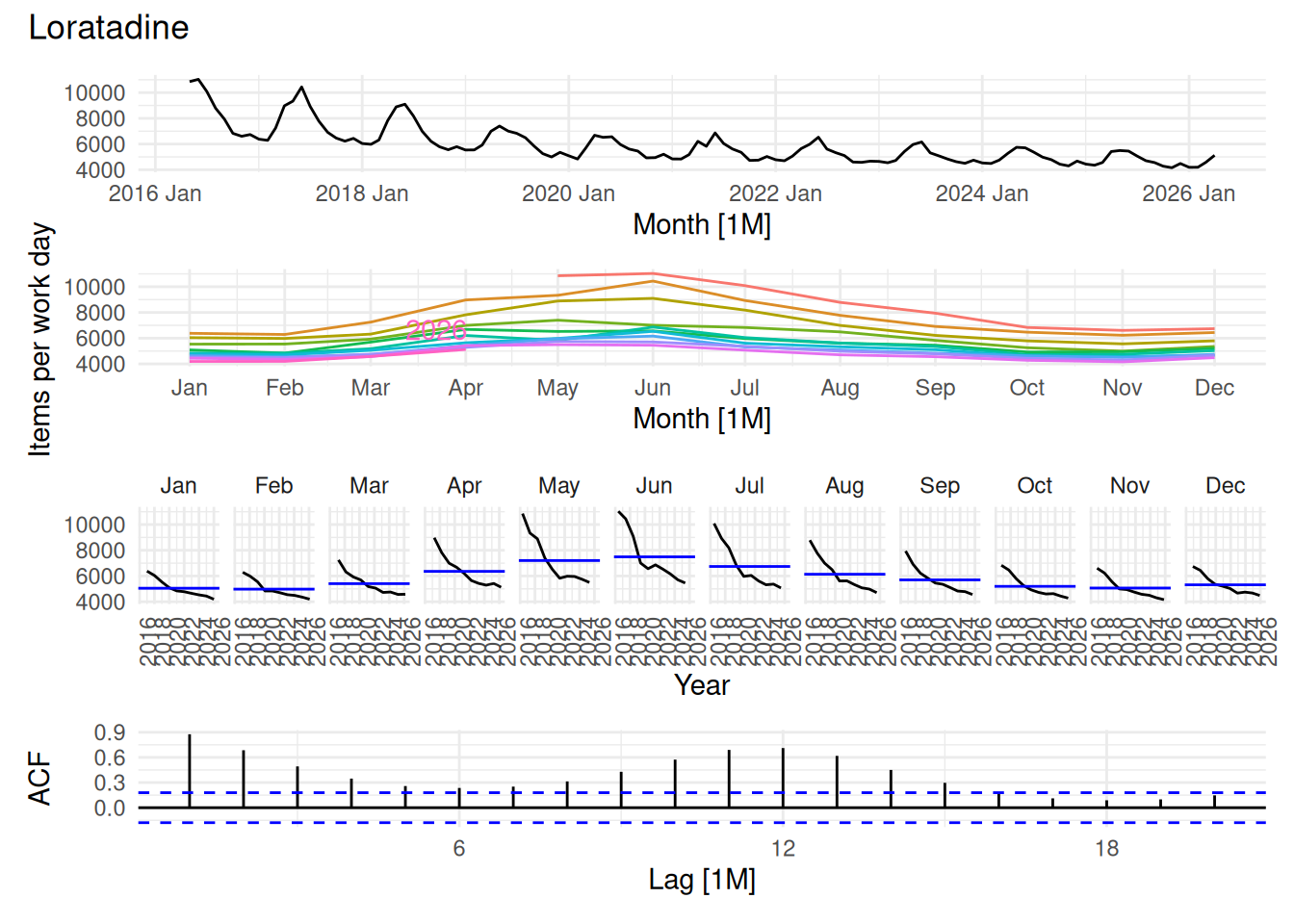Select the pink 2026 line label
Screen dimensions: 1294x924
436,330
